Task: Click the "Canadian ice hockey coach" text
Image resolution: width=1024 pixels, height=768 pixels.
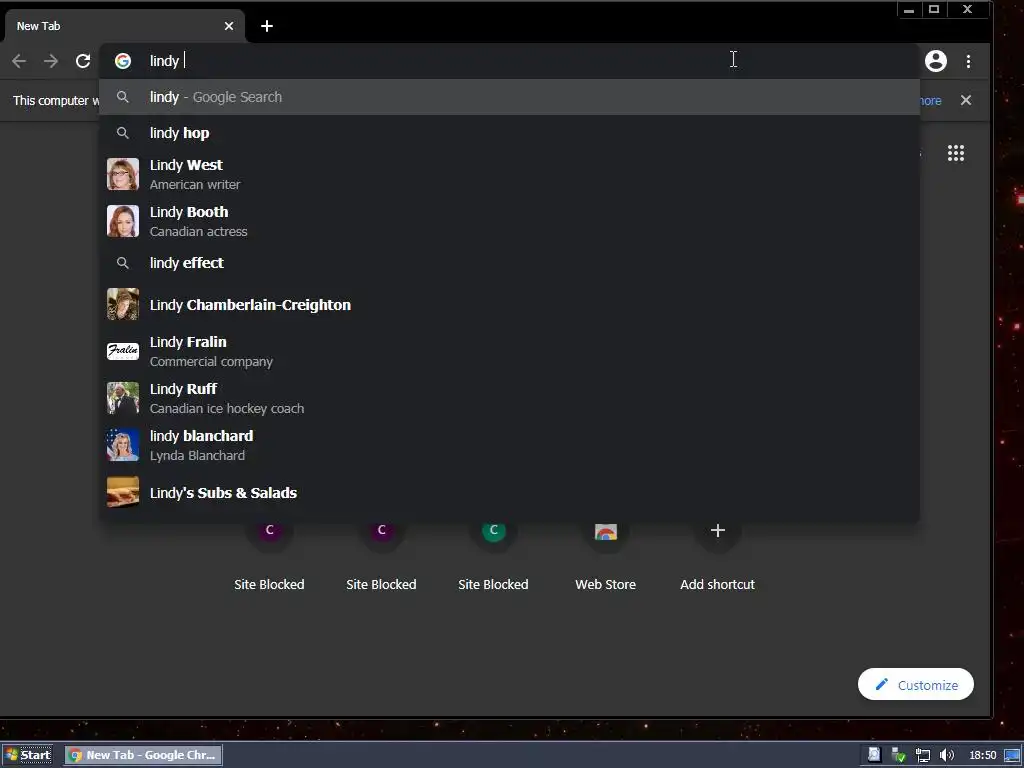Action: coord(227,409)
